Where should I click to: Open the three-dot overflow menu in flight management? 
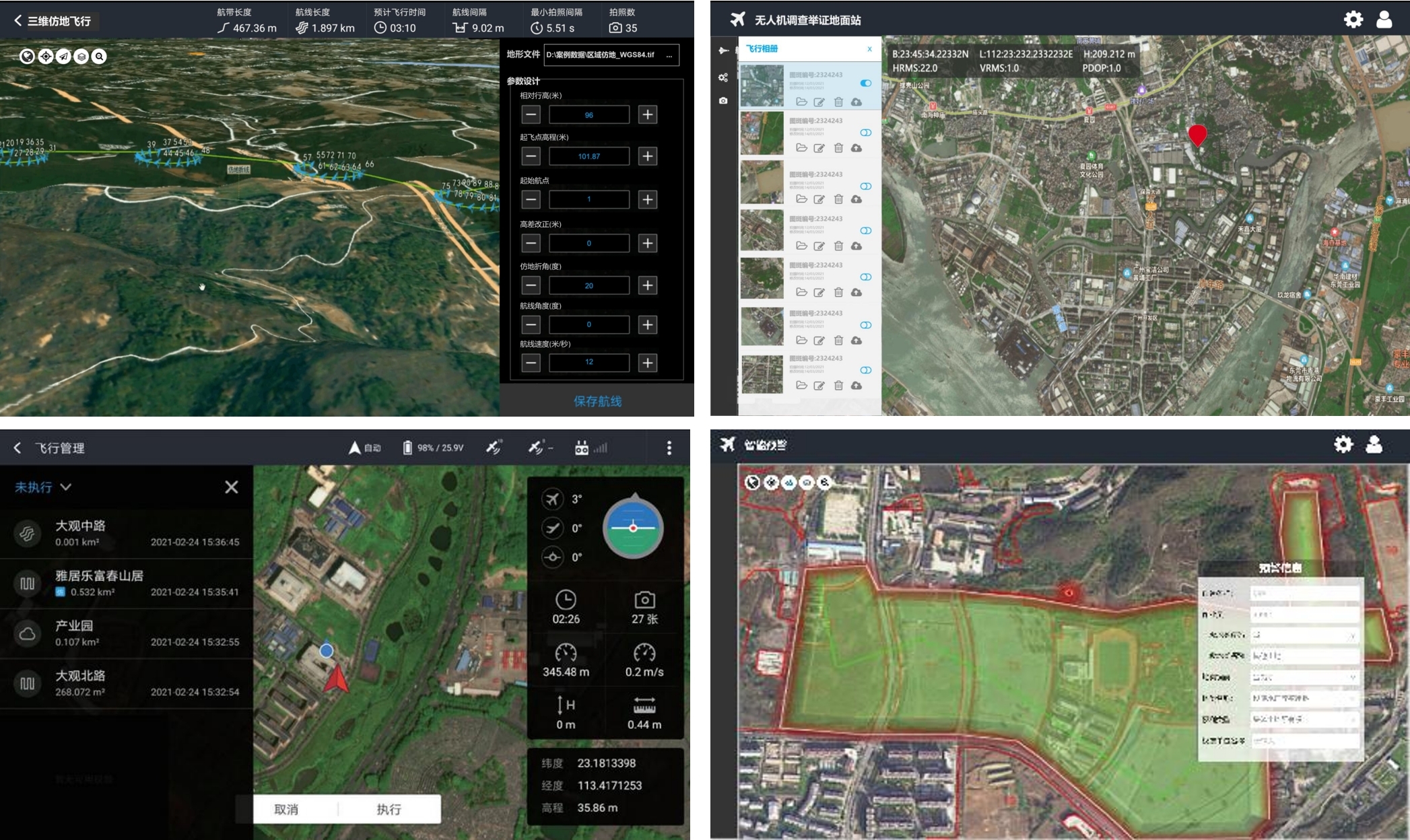tap(669, 448)
